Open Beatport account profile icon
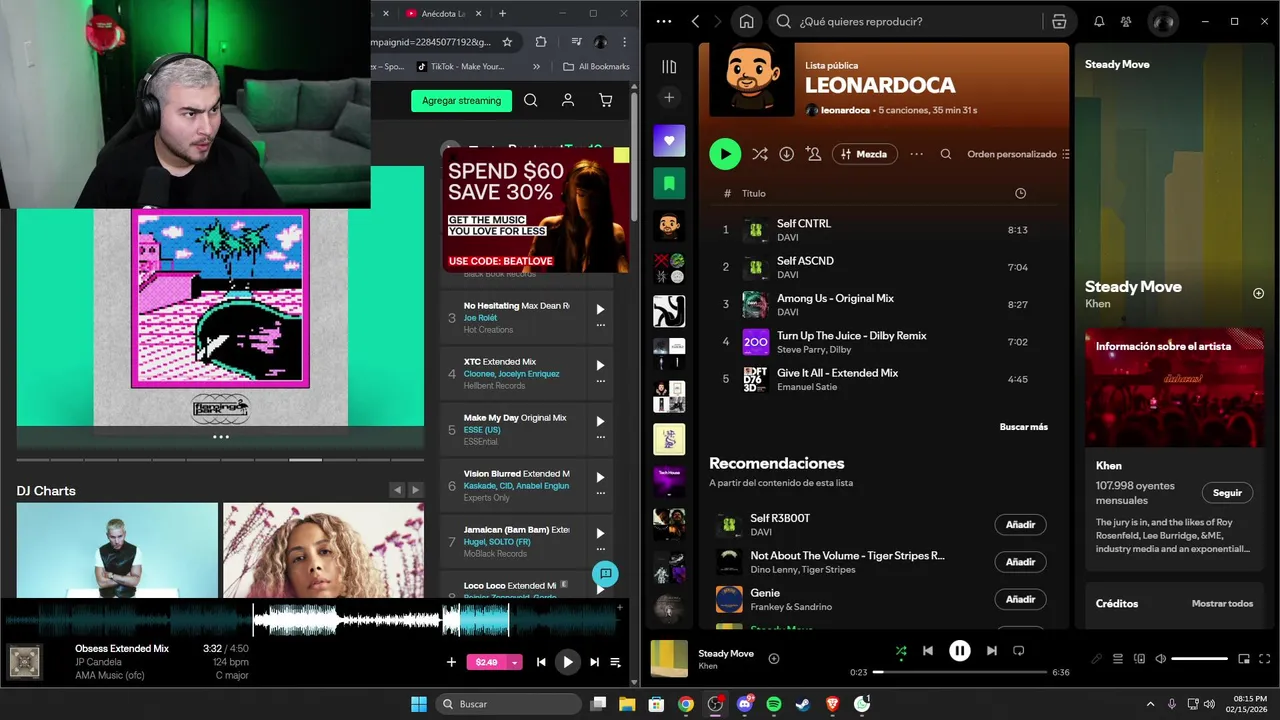The height and width of the screenshot is (720, 1280). pyautogui.click(x=568, y=100)
